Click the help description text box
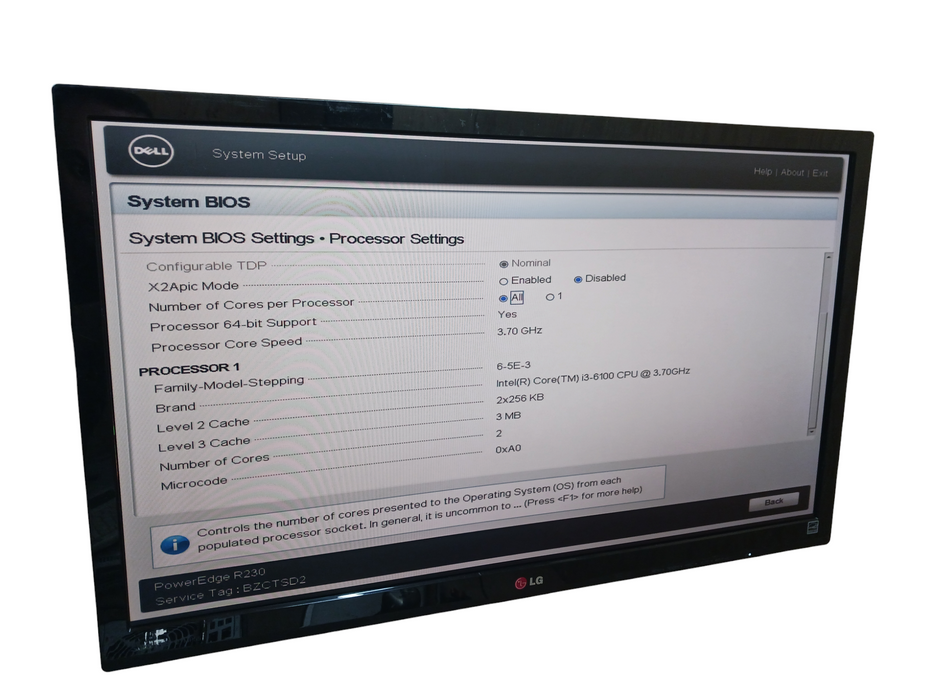 [x=408, y=517]
